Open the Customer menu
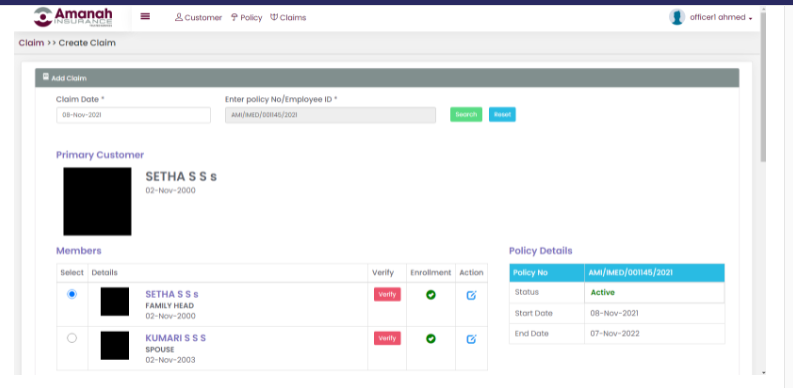Screen dimensions: 793x388 pos(198,18)
